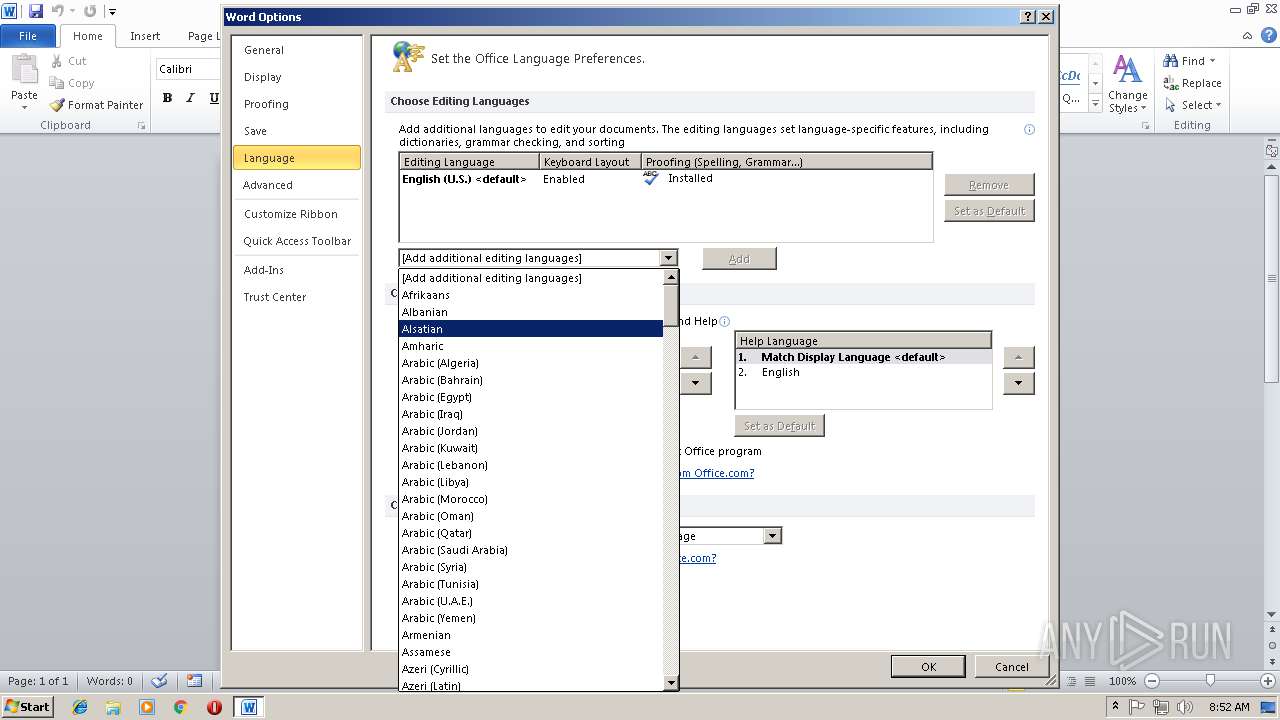Select Match Display Language help entry
The image size is (1280, 720).
(864, 357)
